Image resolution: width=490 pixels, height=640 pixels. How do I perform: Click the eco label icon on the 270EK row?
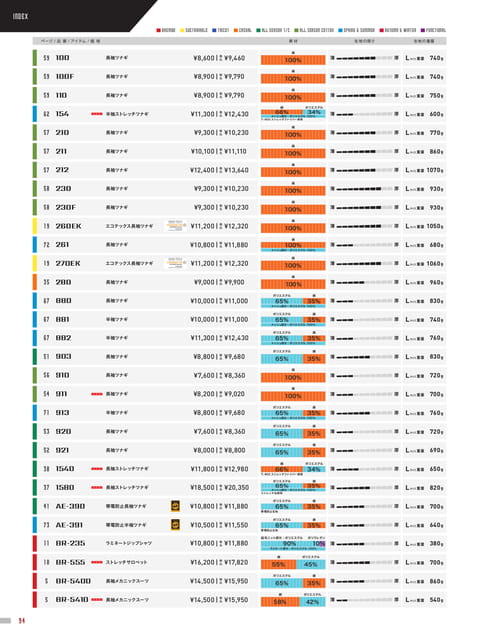tap(176, 263)
